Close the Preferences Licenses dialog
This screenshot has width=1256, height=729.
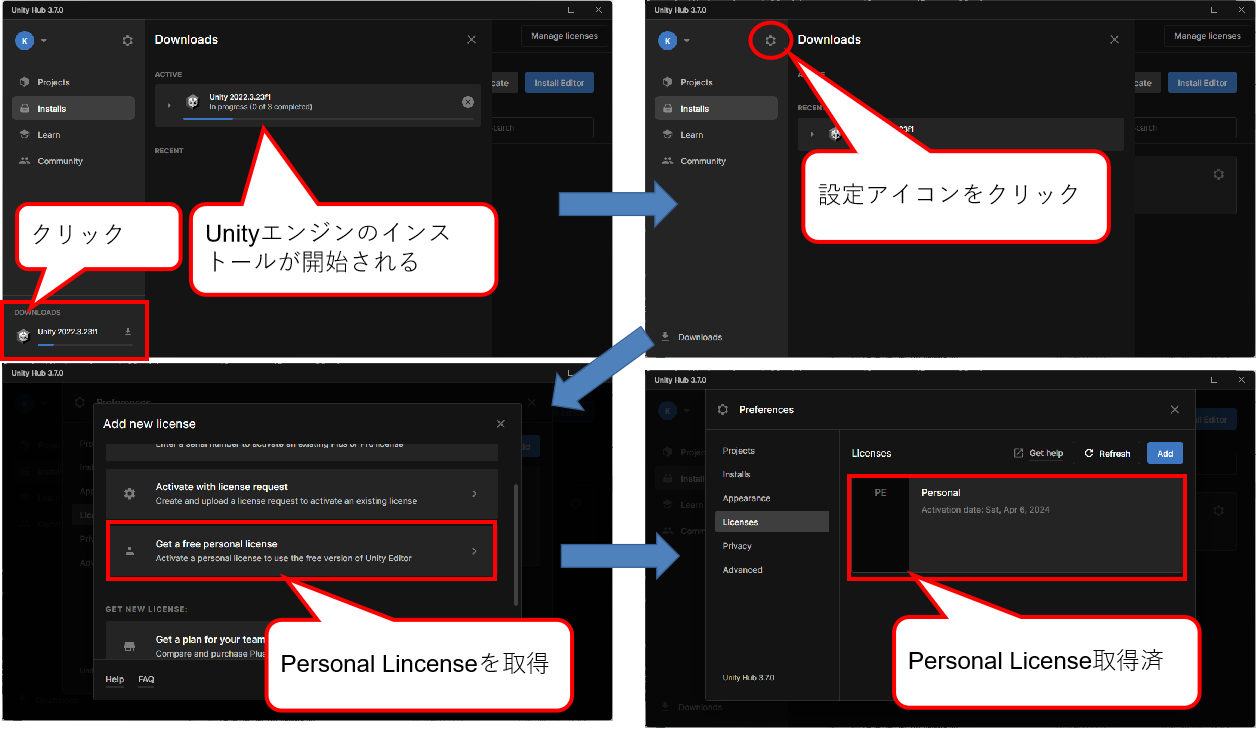pos(1175,410)
